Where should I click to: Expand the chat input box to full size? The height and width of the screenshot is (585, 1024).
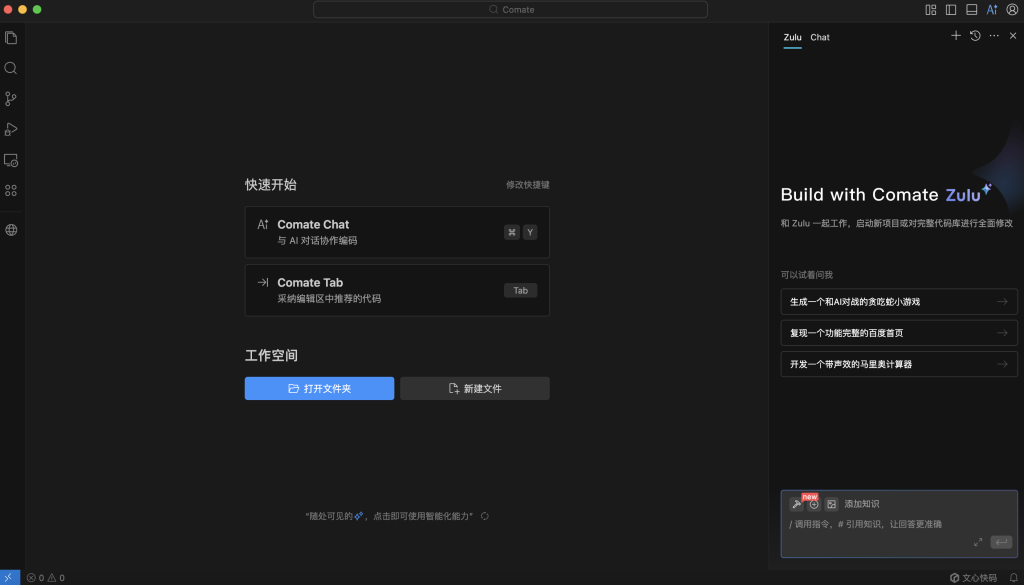[978, 542]
